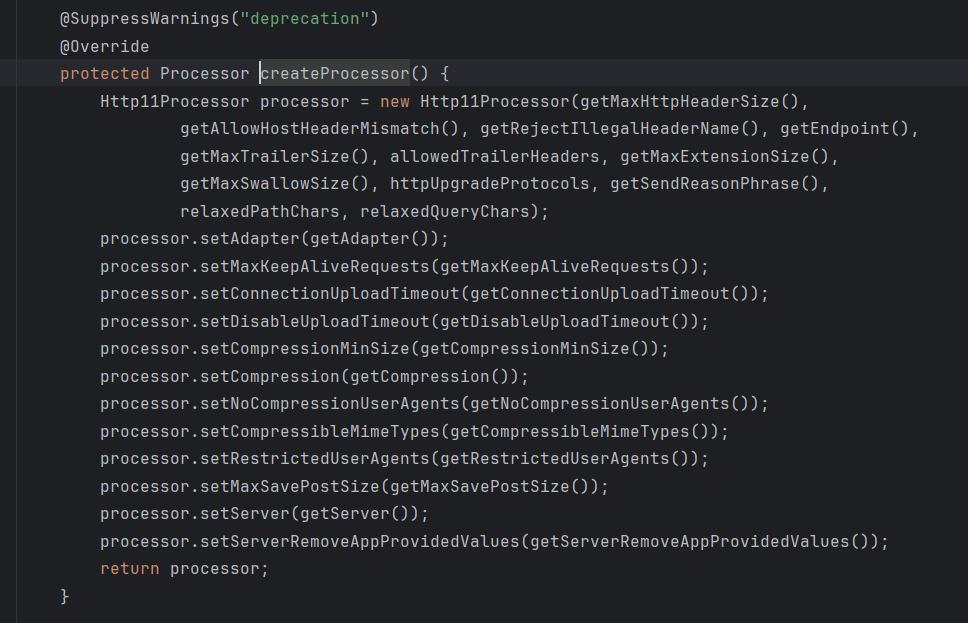
Task: Click the return keyword
Action: coord(129,568)
